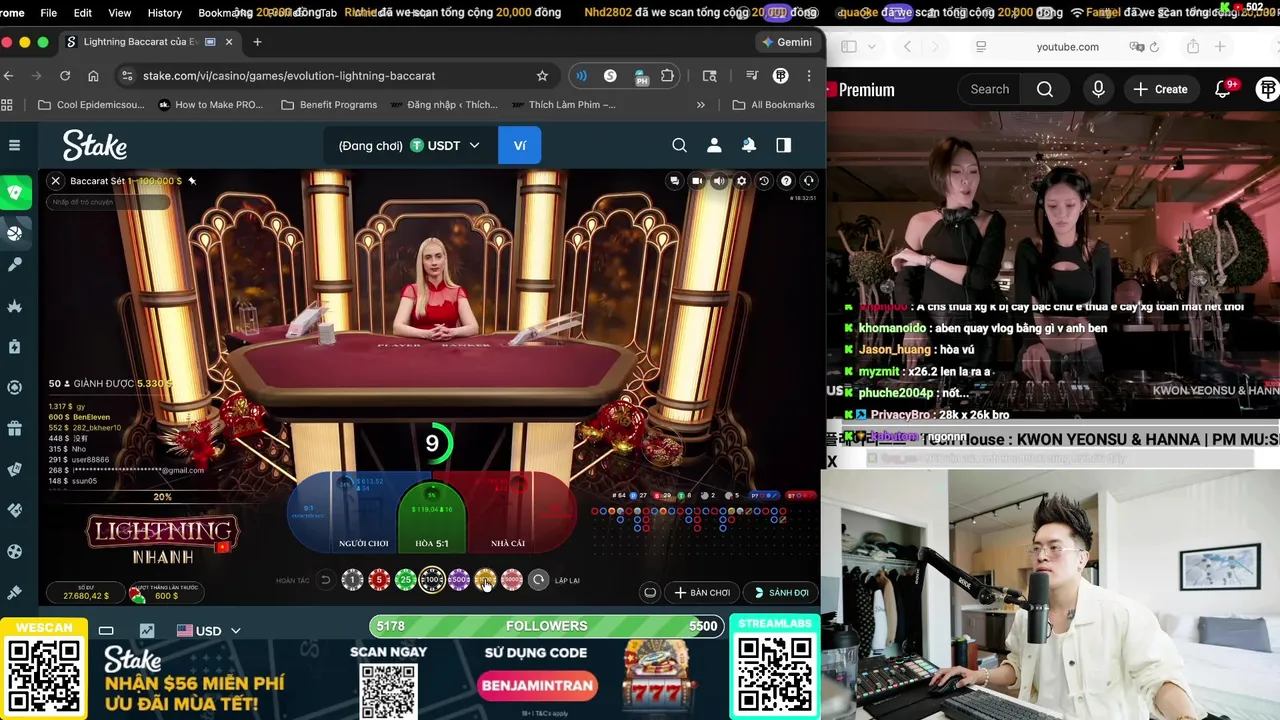Viewport: 1280px width, 720px height.
Task: Open the Stake hamburger sidebar menu
Action: [14, 145]
